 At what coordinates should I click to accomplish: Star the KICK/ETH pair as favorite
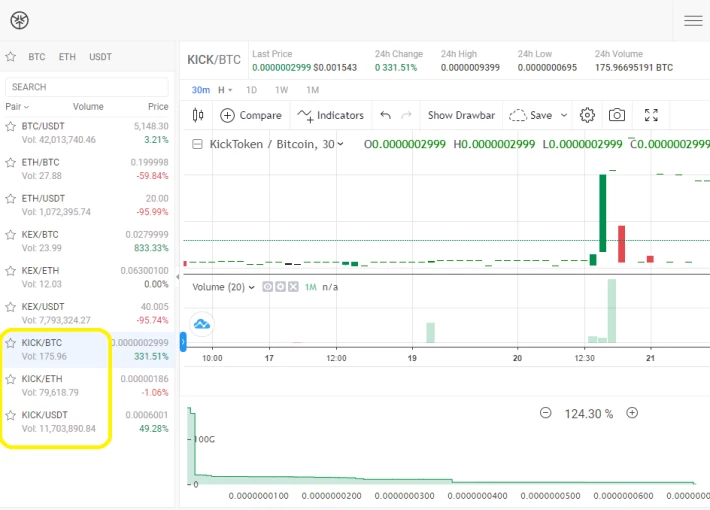12,379
